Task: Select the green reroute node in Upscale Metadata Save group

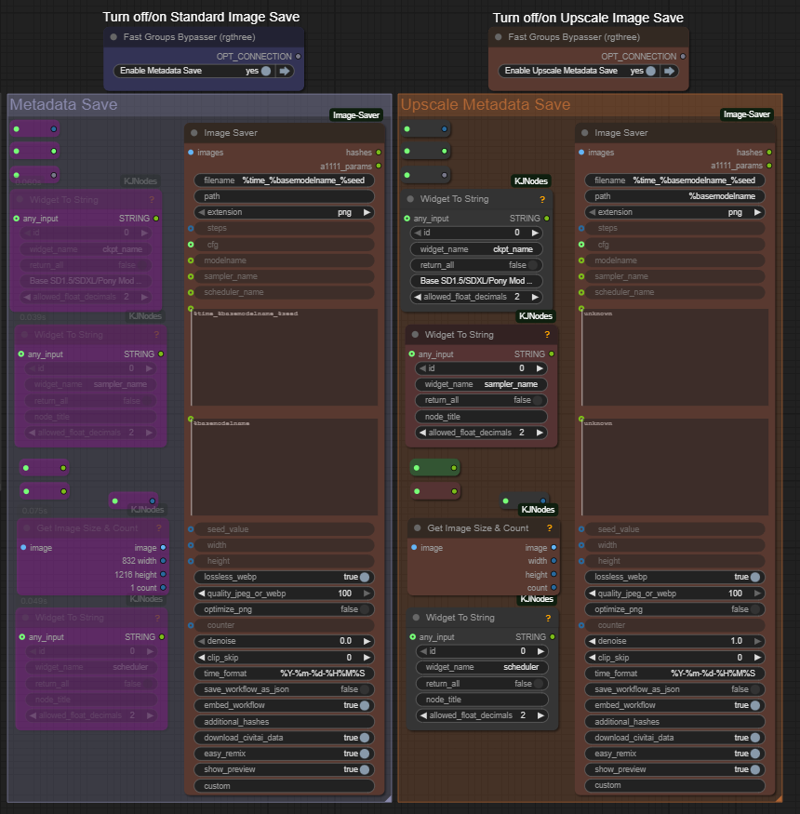Action: click(435, 468)
